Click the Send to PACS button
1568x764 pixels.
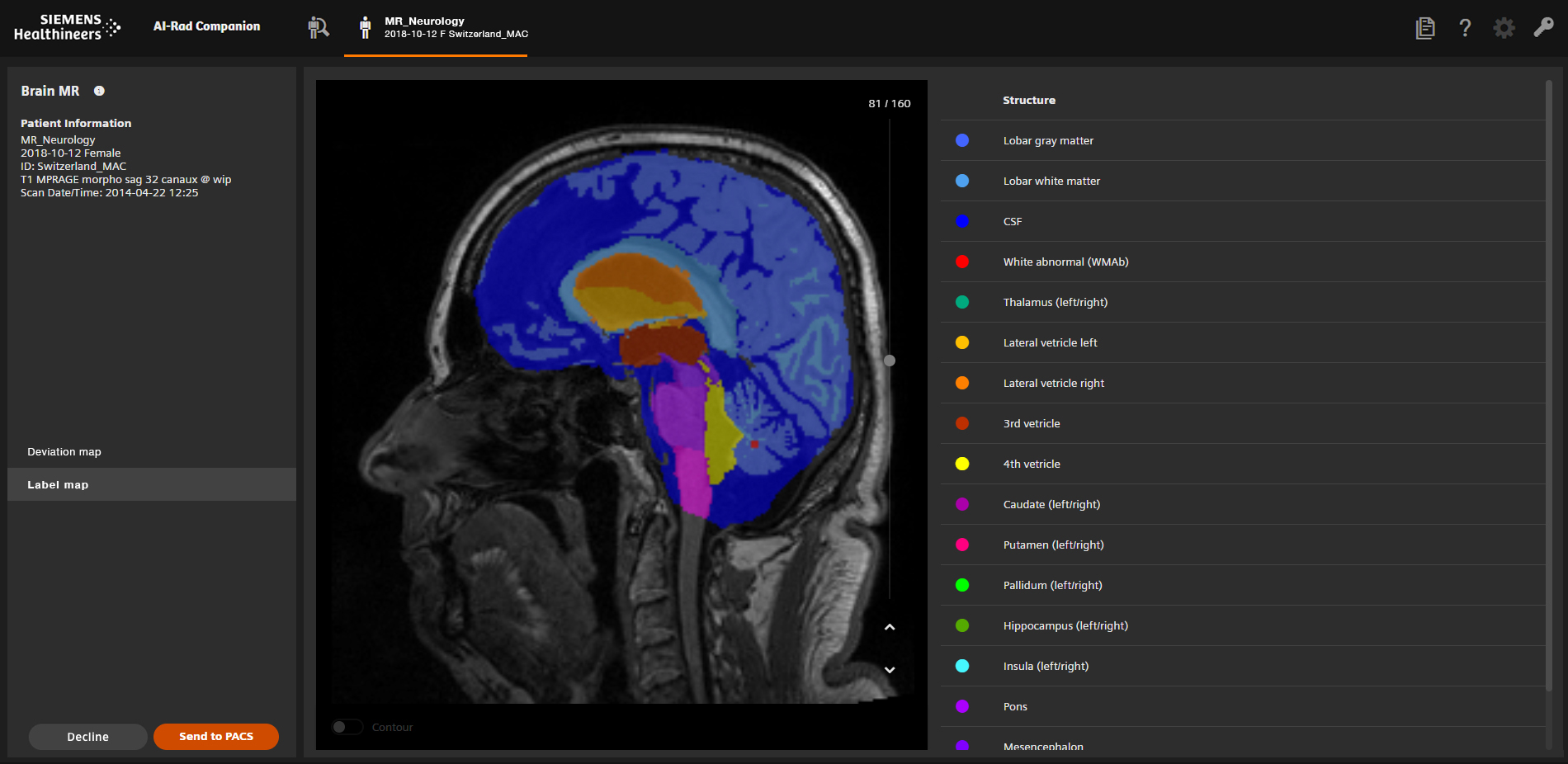tap(216, 737)
